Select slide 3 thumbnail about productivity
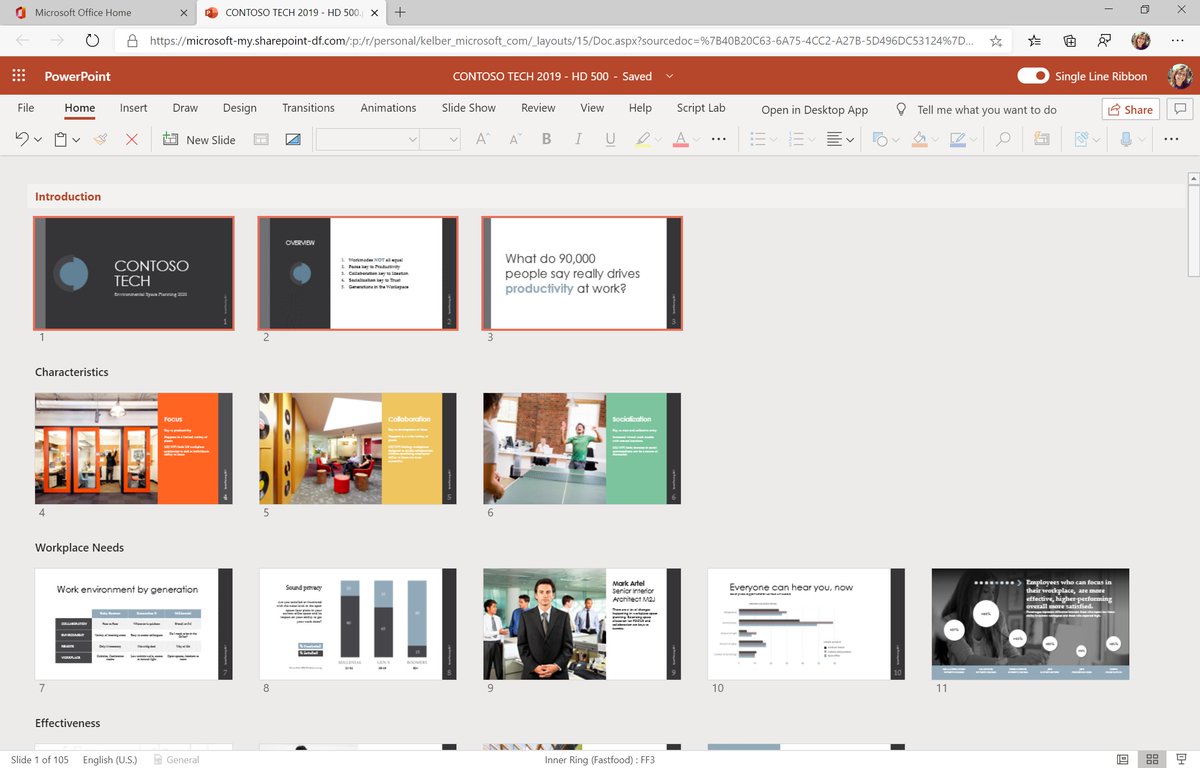Image resolution: width=1200 pixels, height=768 pixels. (582, 272)
